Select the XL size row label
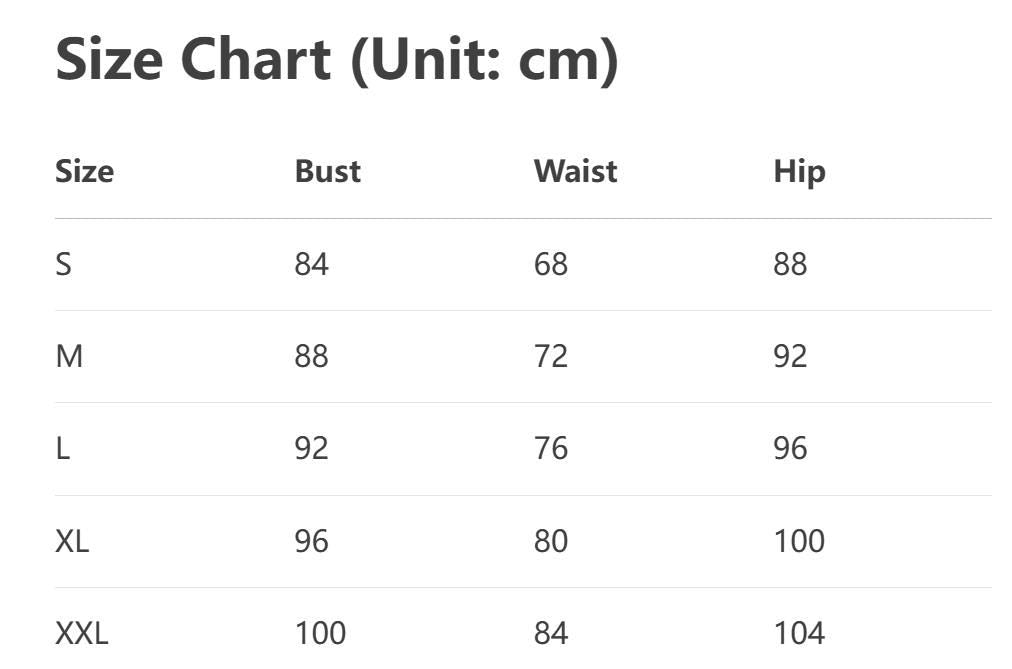The height and width of the screenshot is (669, 1012). coord(72,541)
